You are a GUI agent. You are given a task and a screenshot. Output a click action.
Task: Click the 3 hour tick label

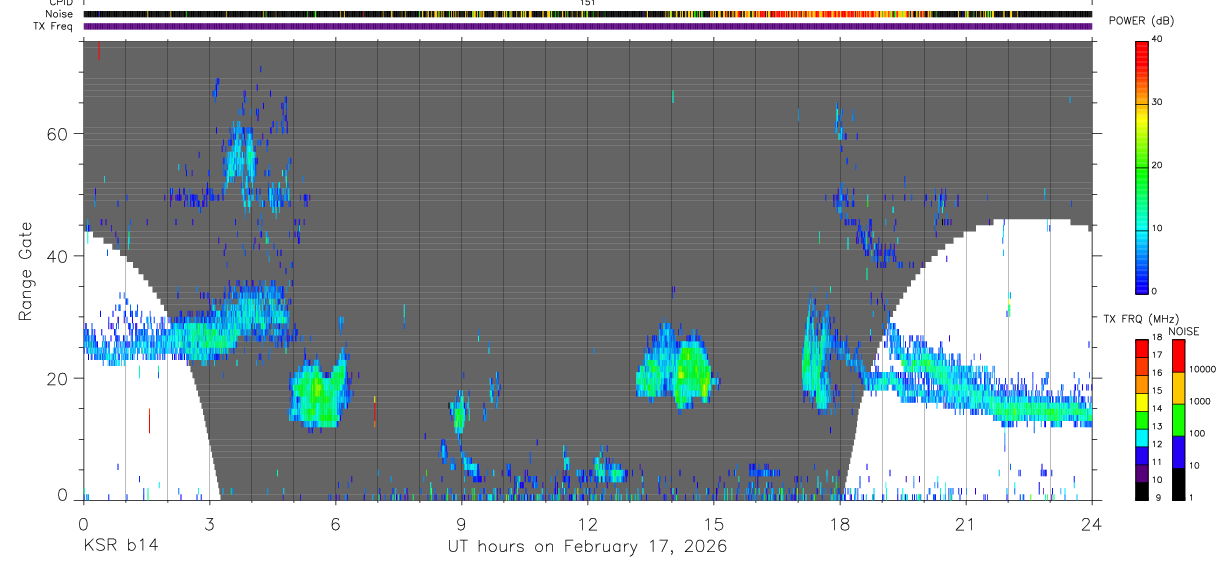(x=209, y=523)
